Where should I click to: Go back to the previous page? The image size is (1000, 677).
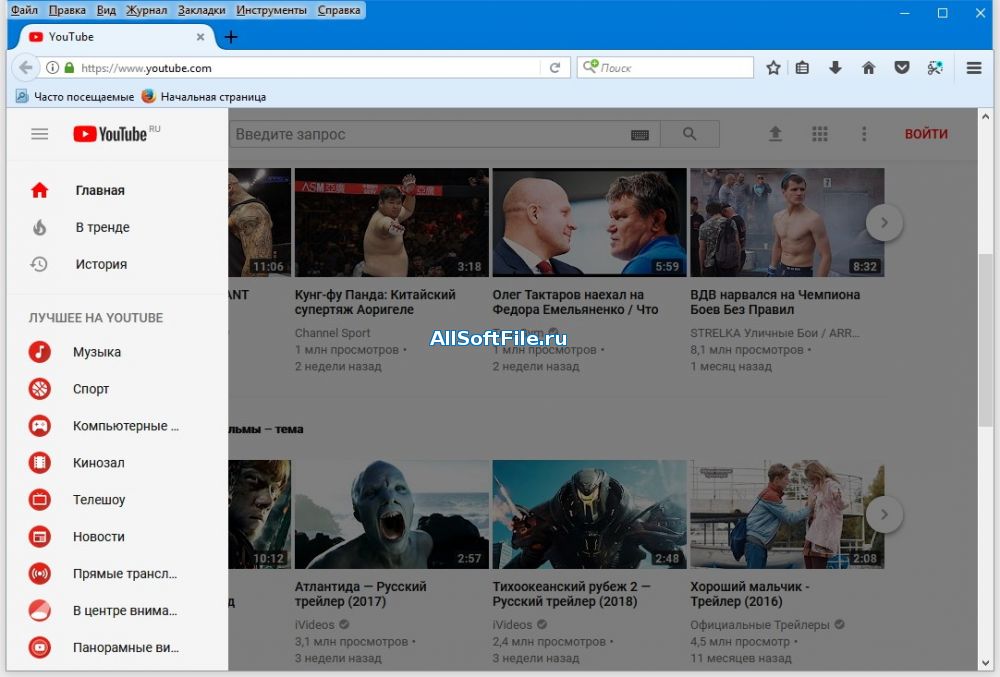tap(26, 68)
